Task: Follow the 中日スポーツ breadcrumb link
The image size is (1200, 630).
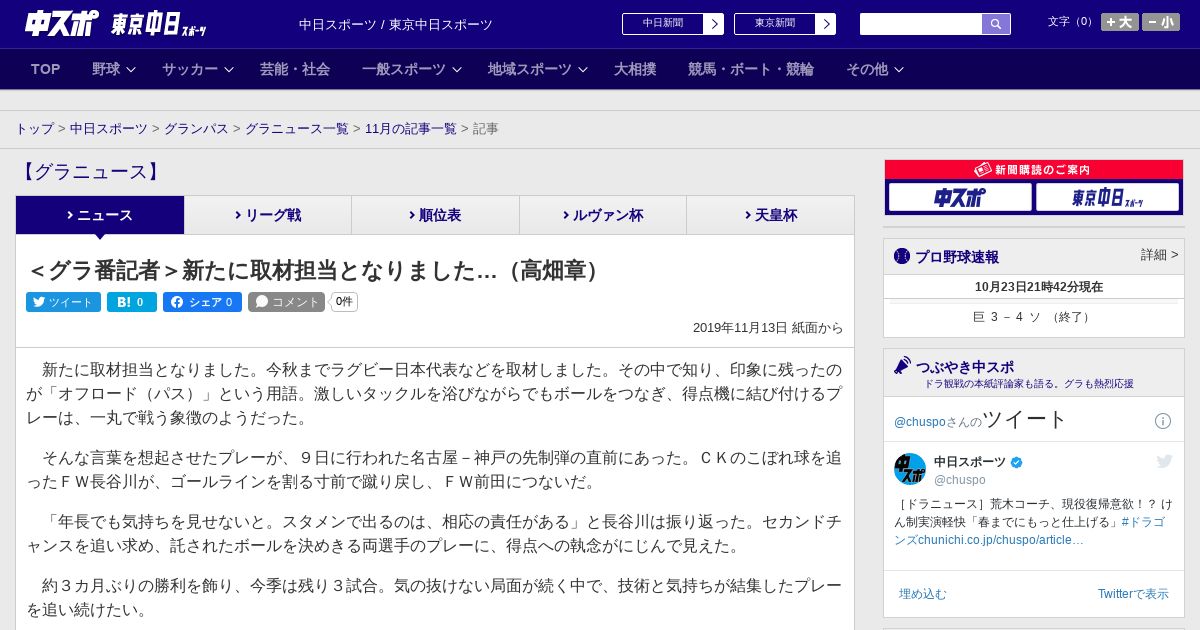Action: pyautogui.click(x=109, y=129)
